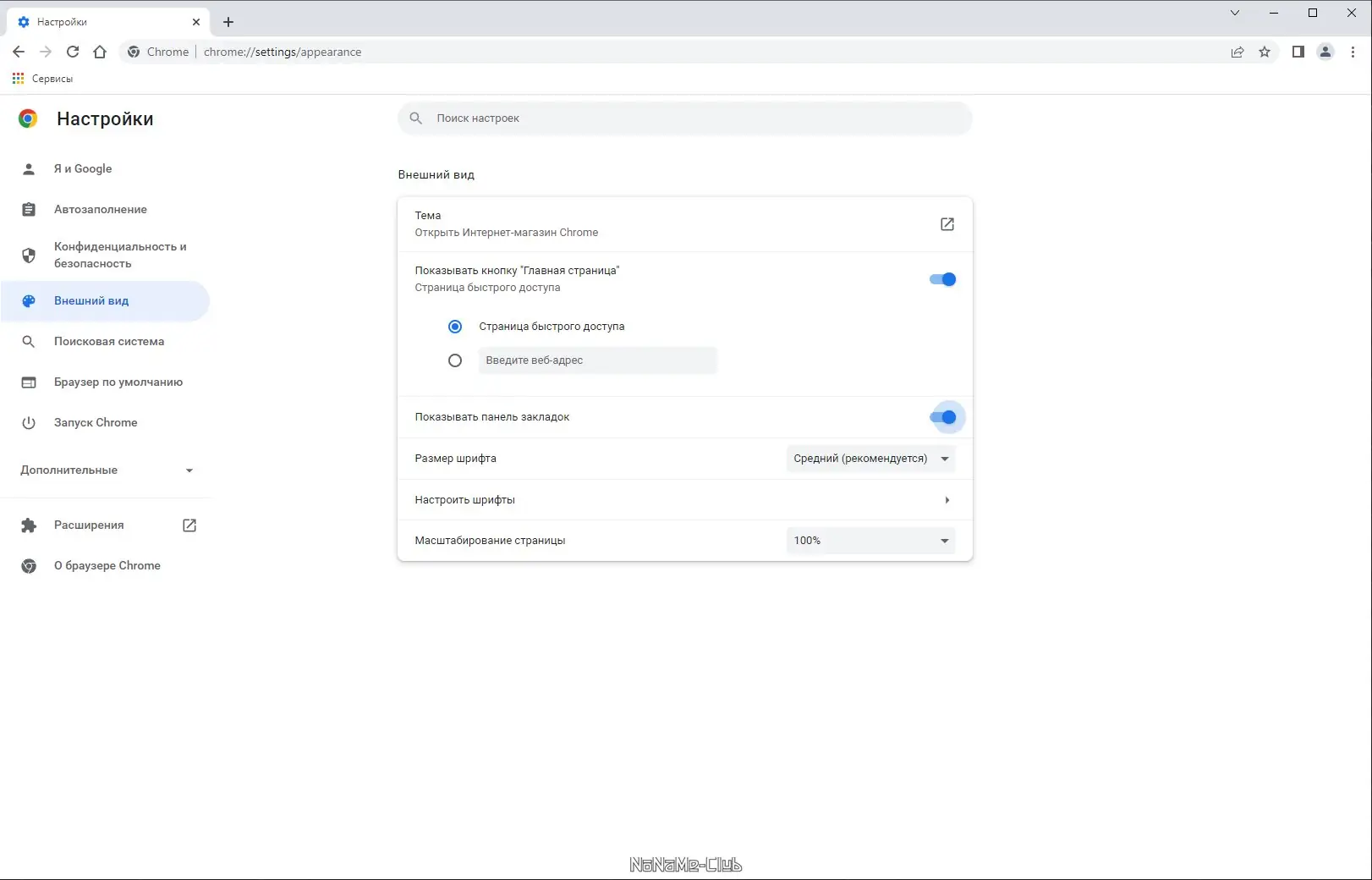
Task: Open the side panel icon
Action: 1298,52
